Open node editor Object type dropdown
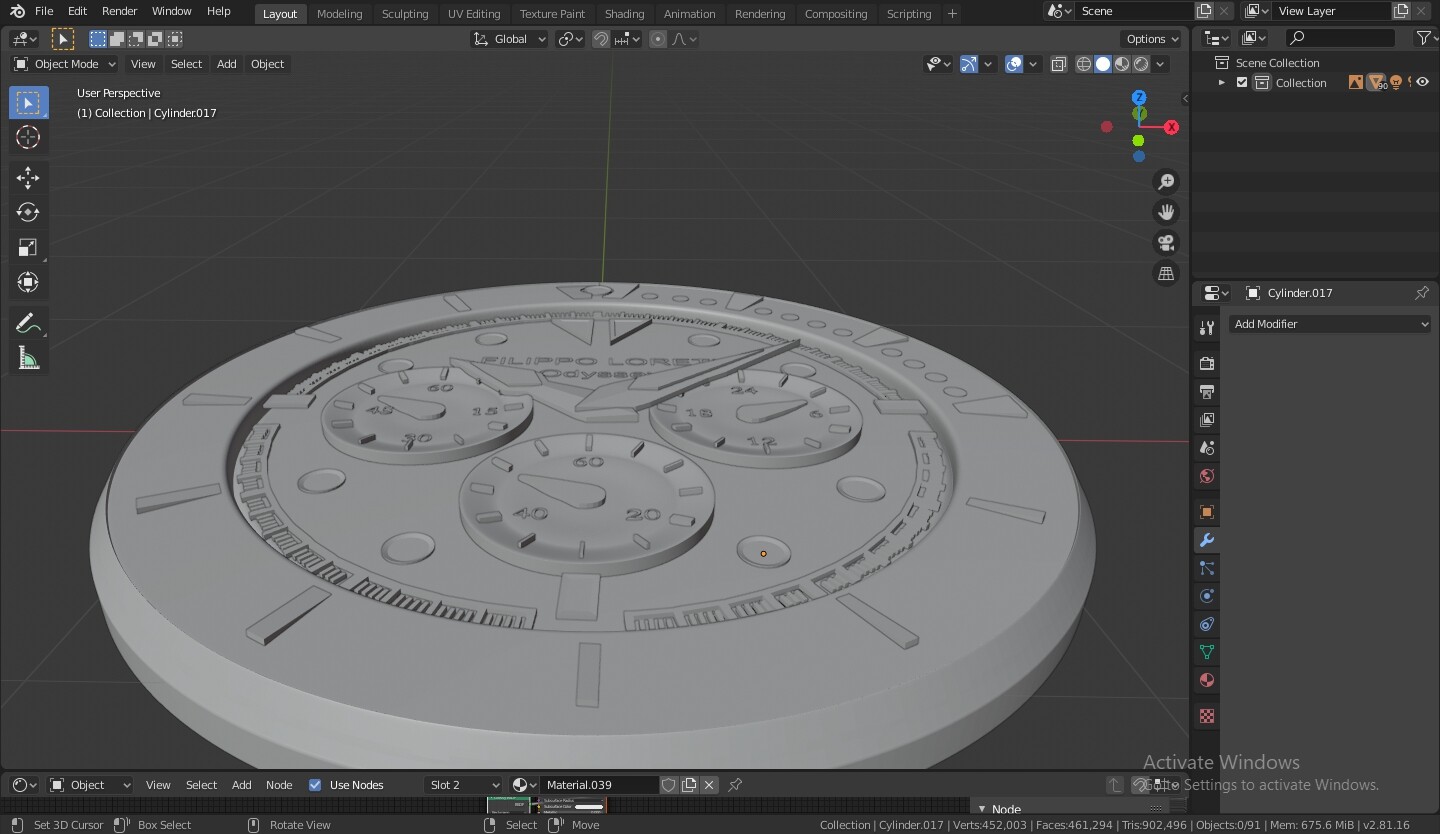Image resolution: width=1440 pixels, height=834 pixels. [90, 785]
